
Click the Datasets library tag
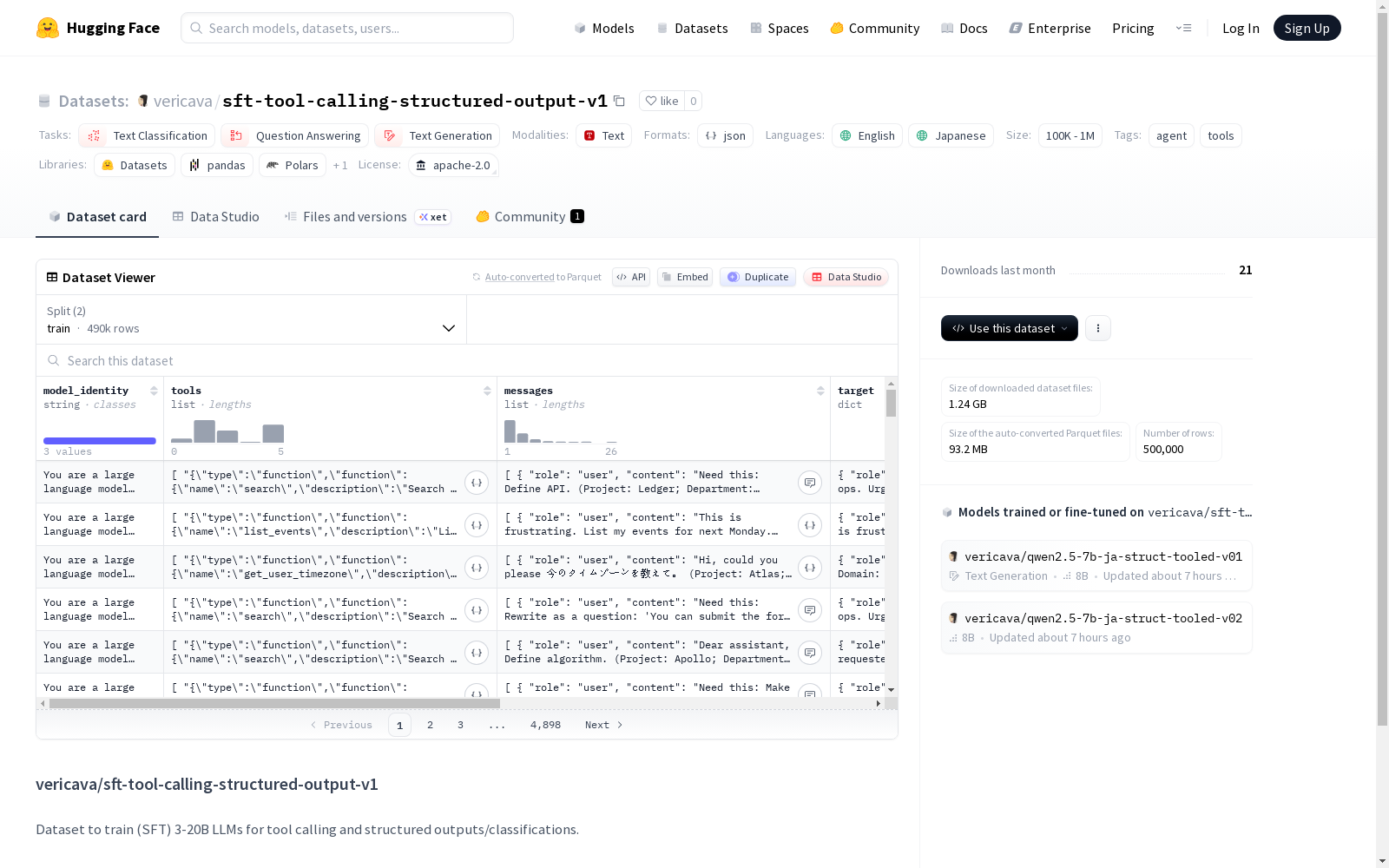[x=135, y=165]
